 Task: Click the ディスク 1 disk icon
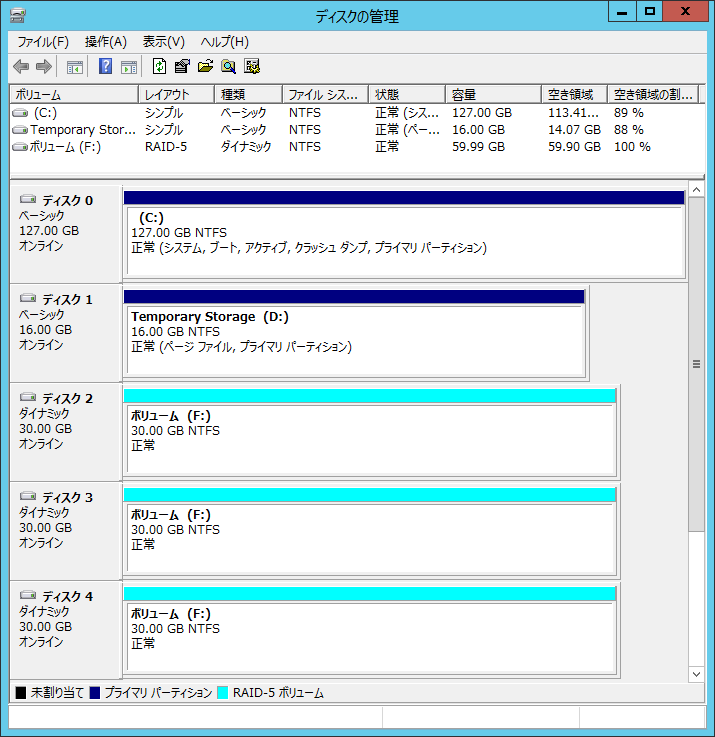click(x=28, y=298)
